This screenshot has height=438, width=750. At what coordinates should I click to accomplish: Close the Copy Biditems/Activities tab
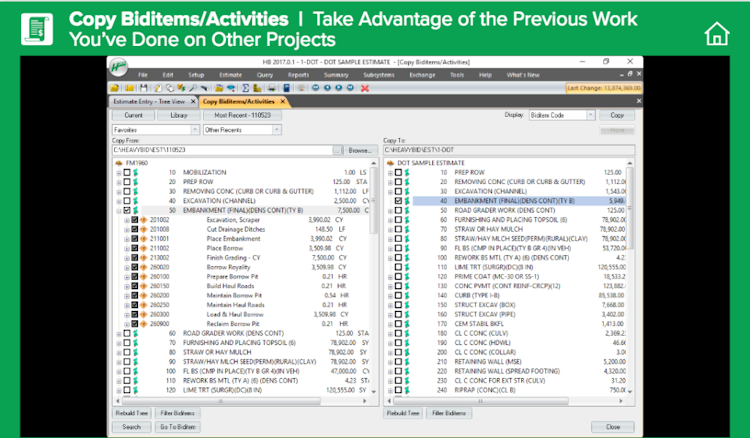[283, 101]
